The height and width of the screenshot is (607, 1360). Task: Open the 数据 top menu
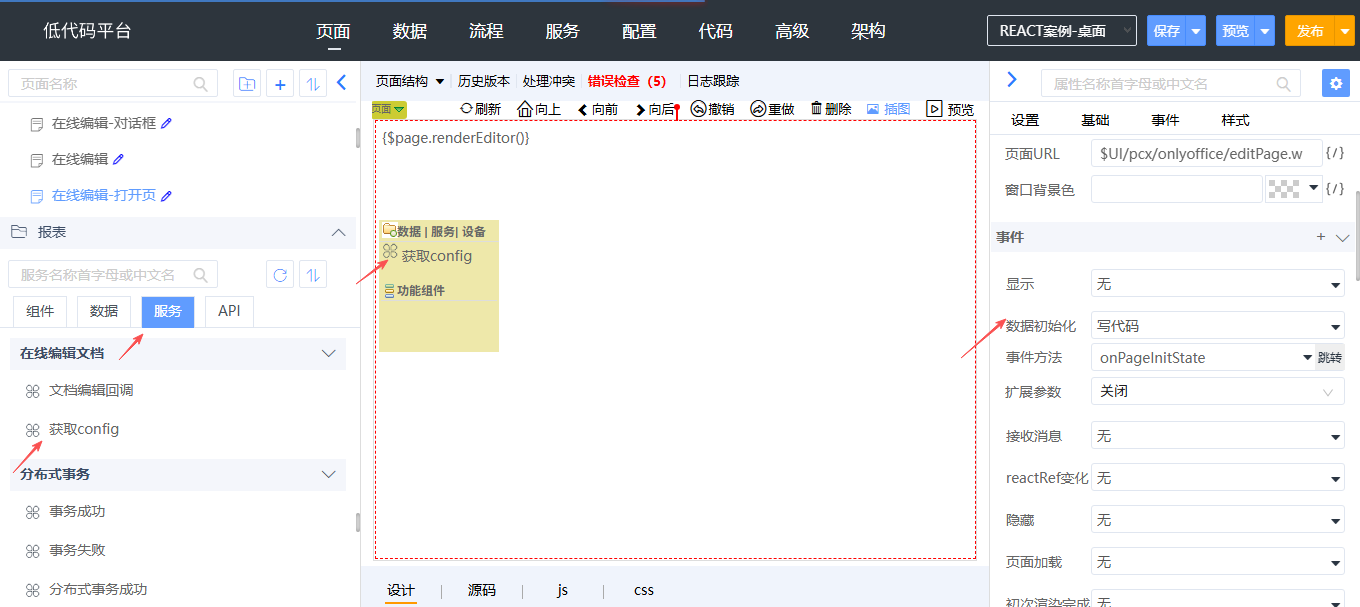[x=410, y=31]
